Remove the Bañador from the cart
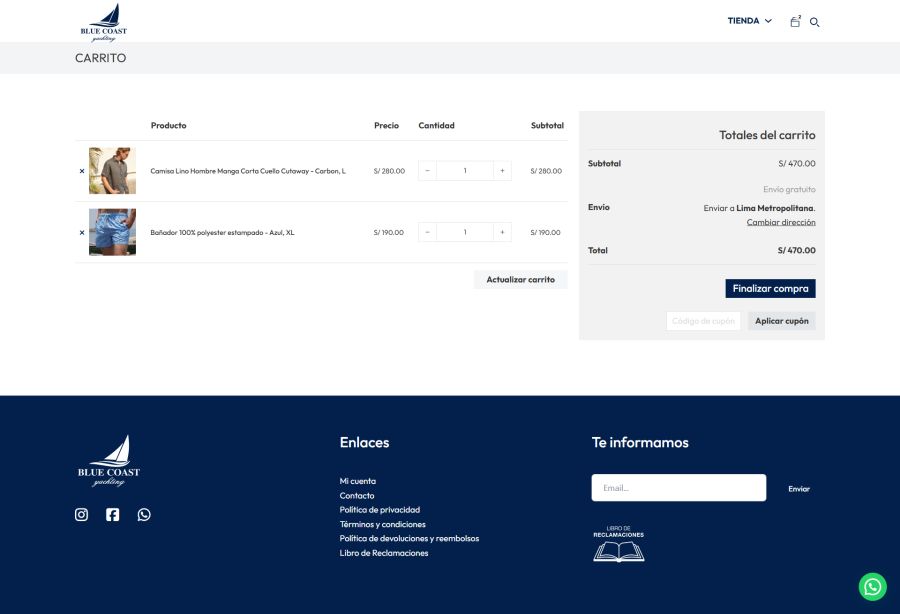Viewport: 900px width, 614px height. [x=82, y=231]
